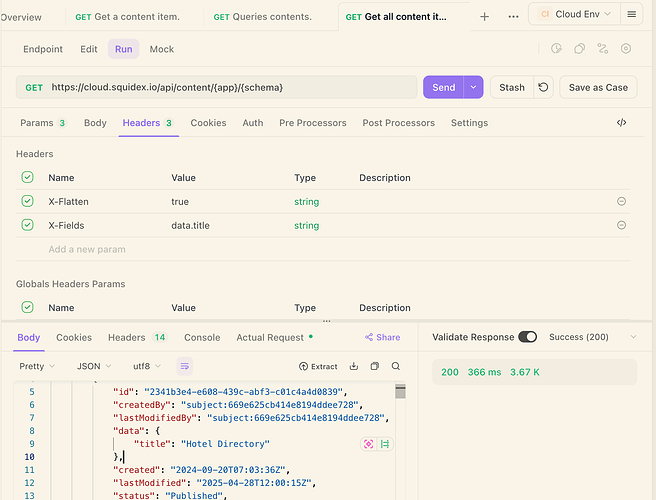Open the history clock icon in the toolbar
The height and width of the screenshot is (500, 656).
(x=556, y=49)
